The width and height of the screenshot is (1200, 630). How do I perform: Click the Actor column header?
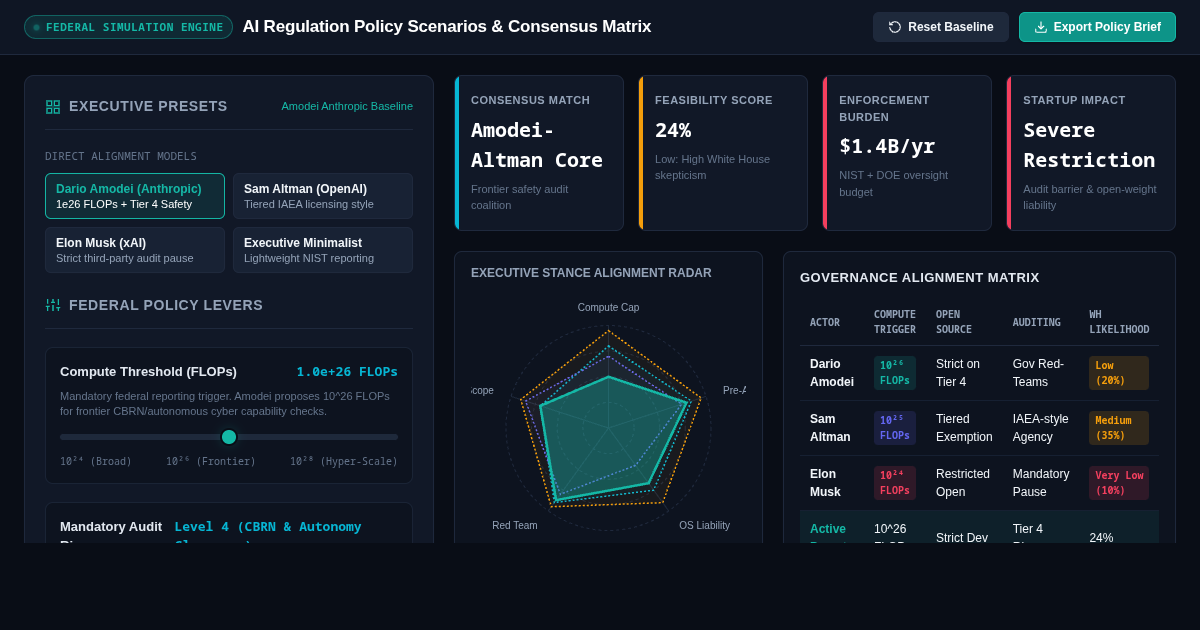click(825, 323)
